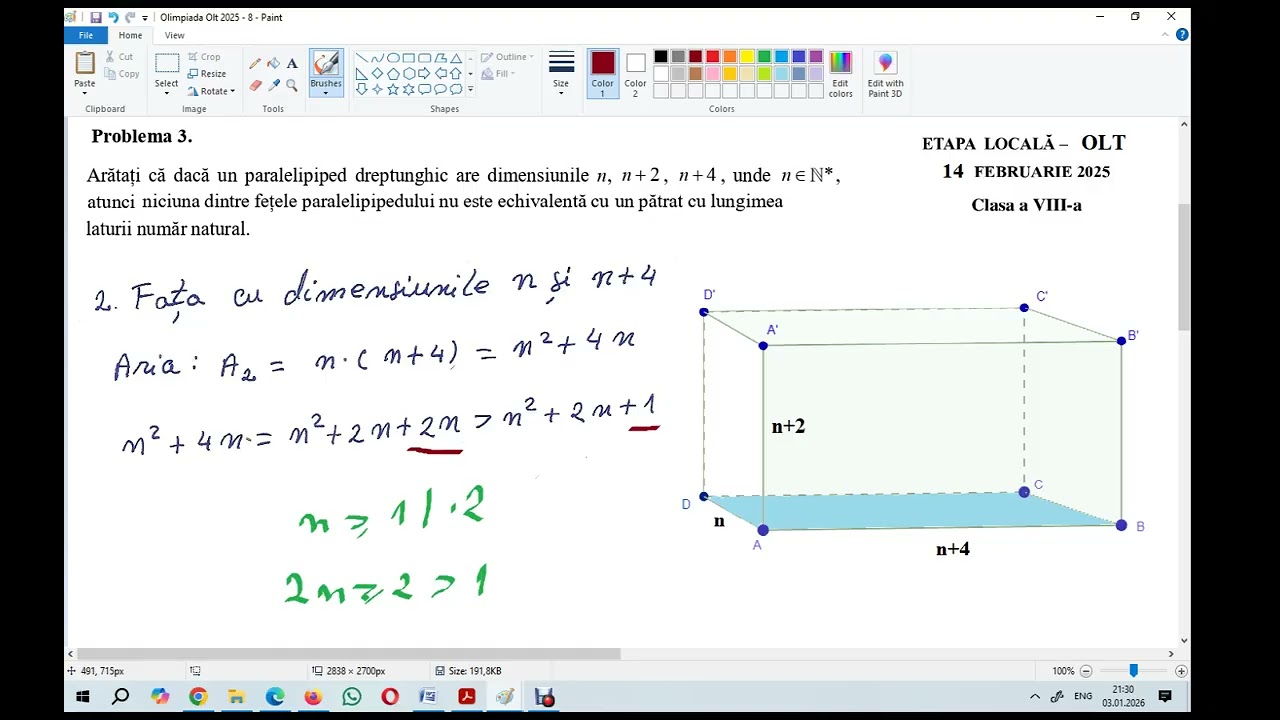The height and width of the screenshot is (720, 1280).
Task: Click the Undo arrow in title bar
Action: pos(112,17)
